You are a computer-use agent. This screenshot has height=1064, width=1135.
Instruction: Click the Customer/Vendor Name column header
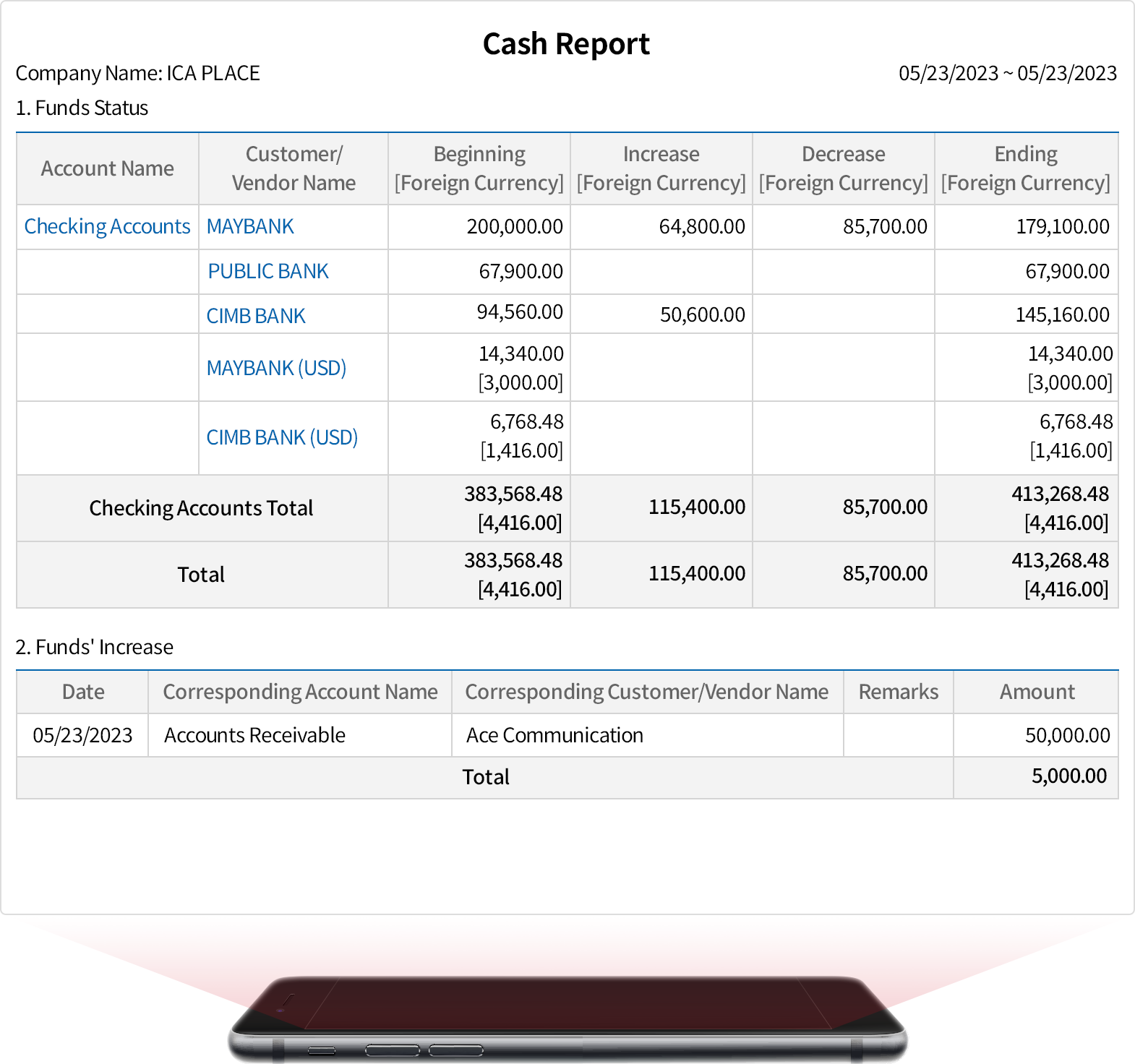coord(294,168)
